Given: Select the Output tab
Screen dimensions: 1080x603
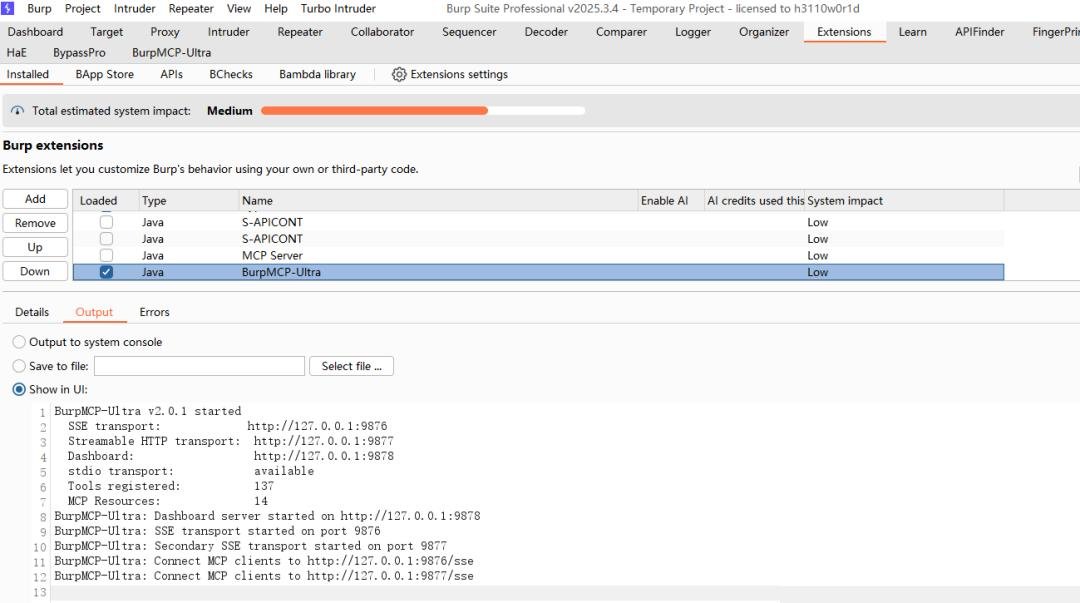Looking at the screenshot, I should click(94, 312).
